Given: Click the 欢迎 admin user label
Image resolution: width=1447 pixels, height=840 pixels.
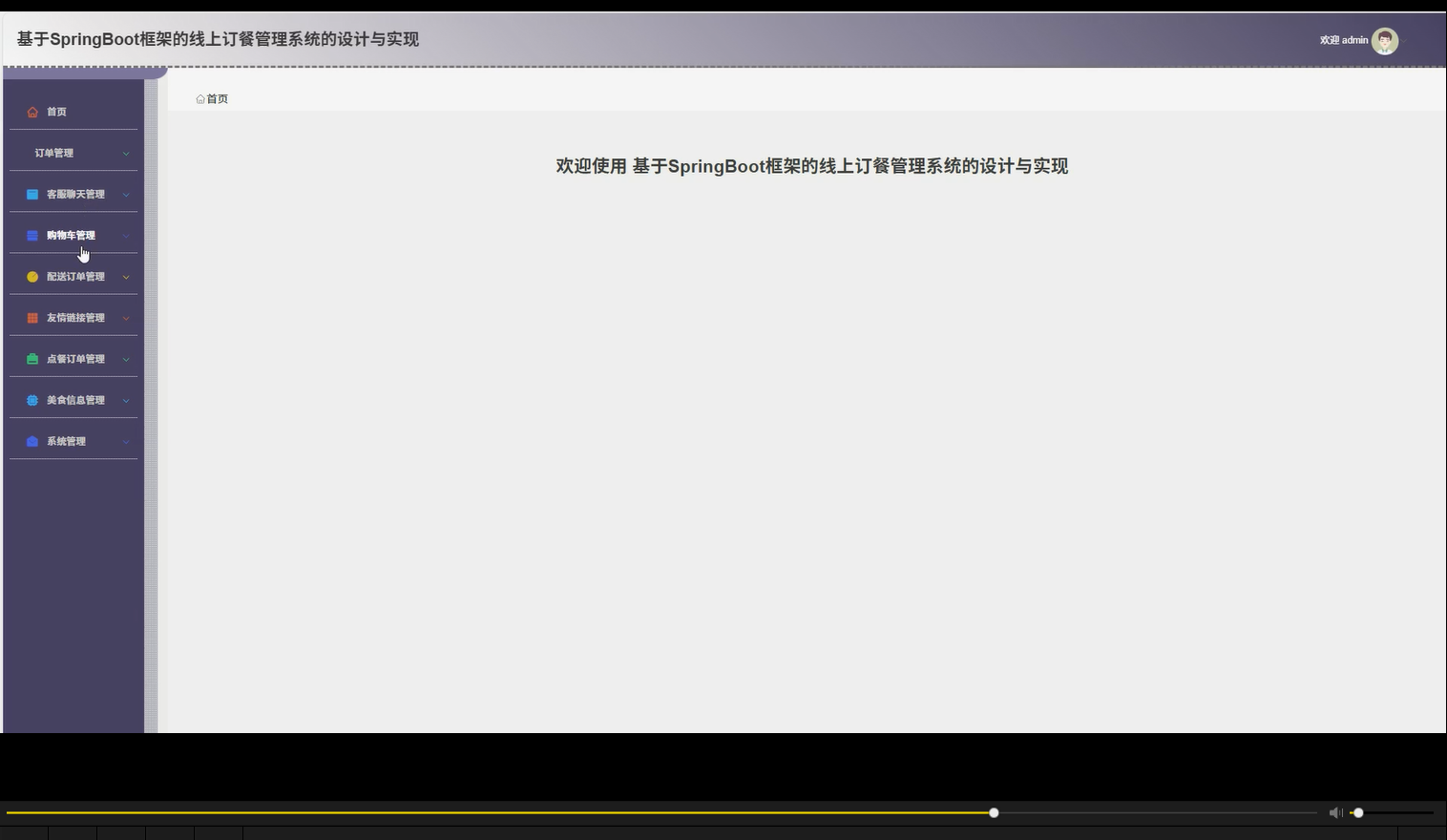Looking at the screenshot, I should (1345, 40).
